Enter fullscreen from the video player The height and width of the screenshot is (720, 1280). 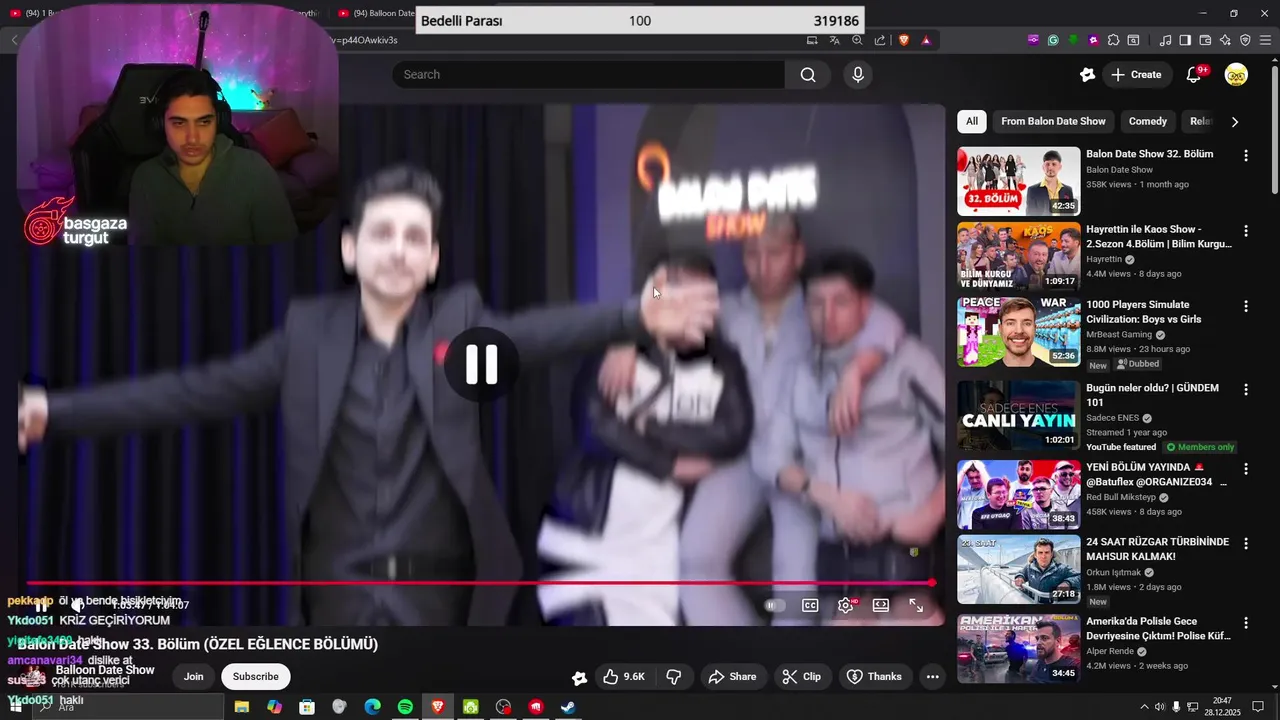click(916, 605)
